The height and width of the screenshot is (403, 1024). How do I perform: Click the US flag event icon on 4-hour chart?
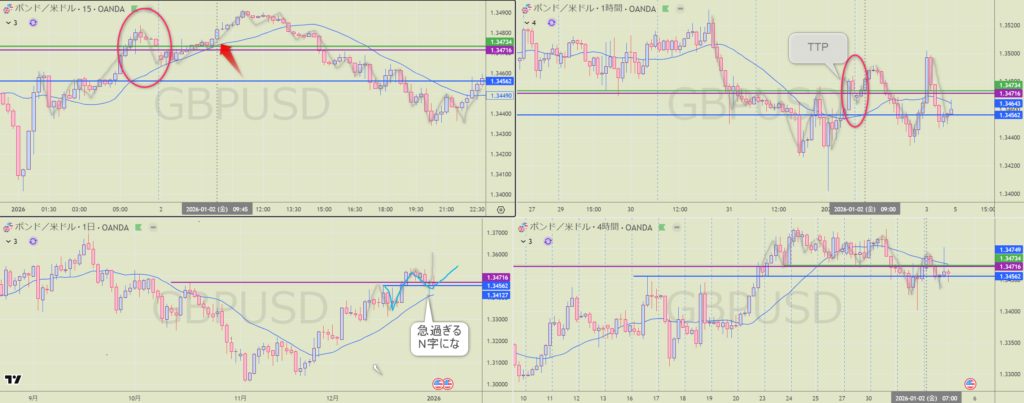968,383
